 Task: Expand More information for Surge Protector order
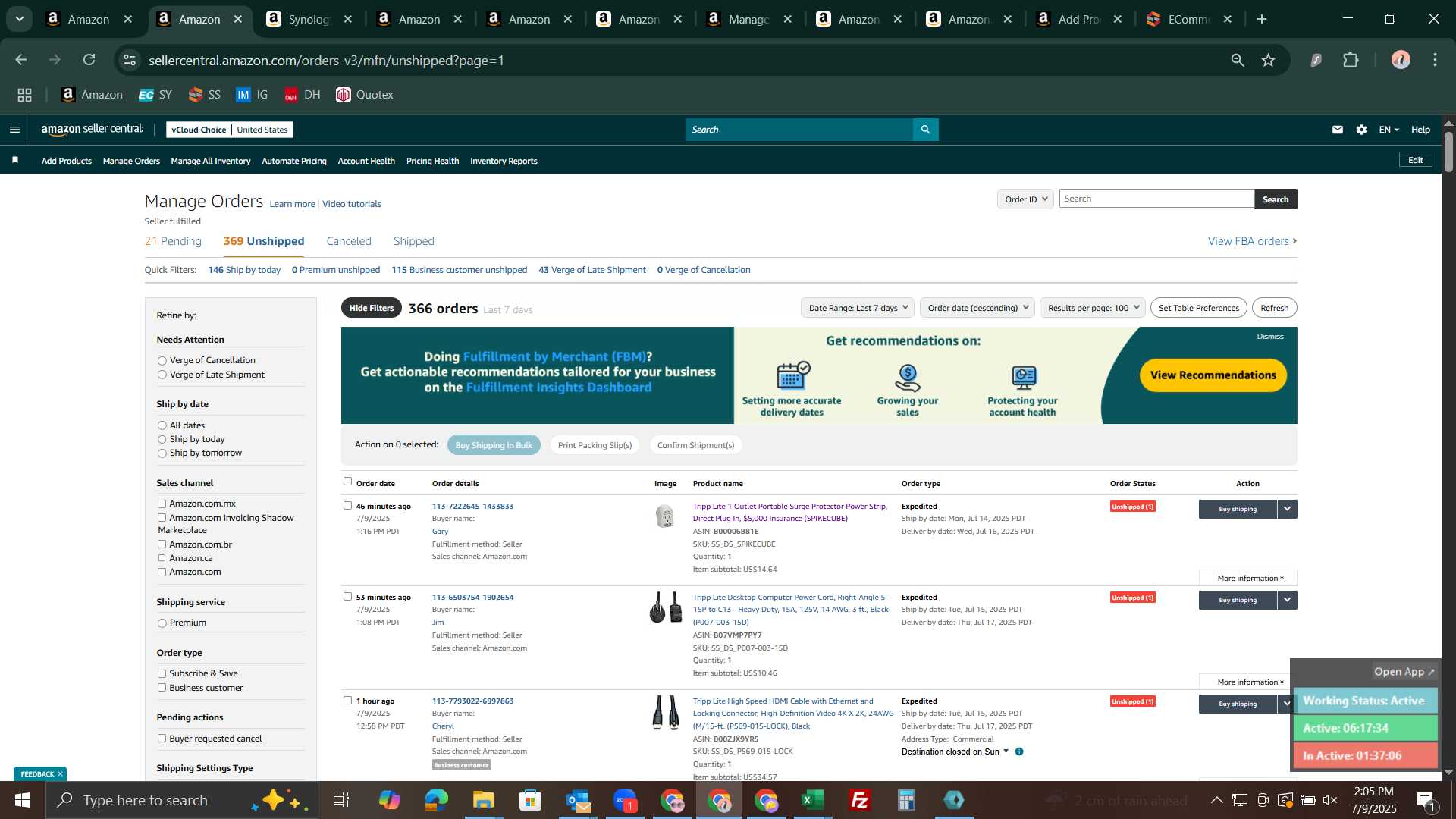(1248, 578)
